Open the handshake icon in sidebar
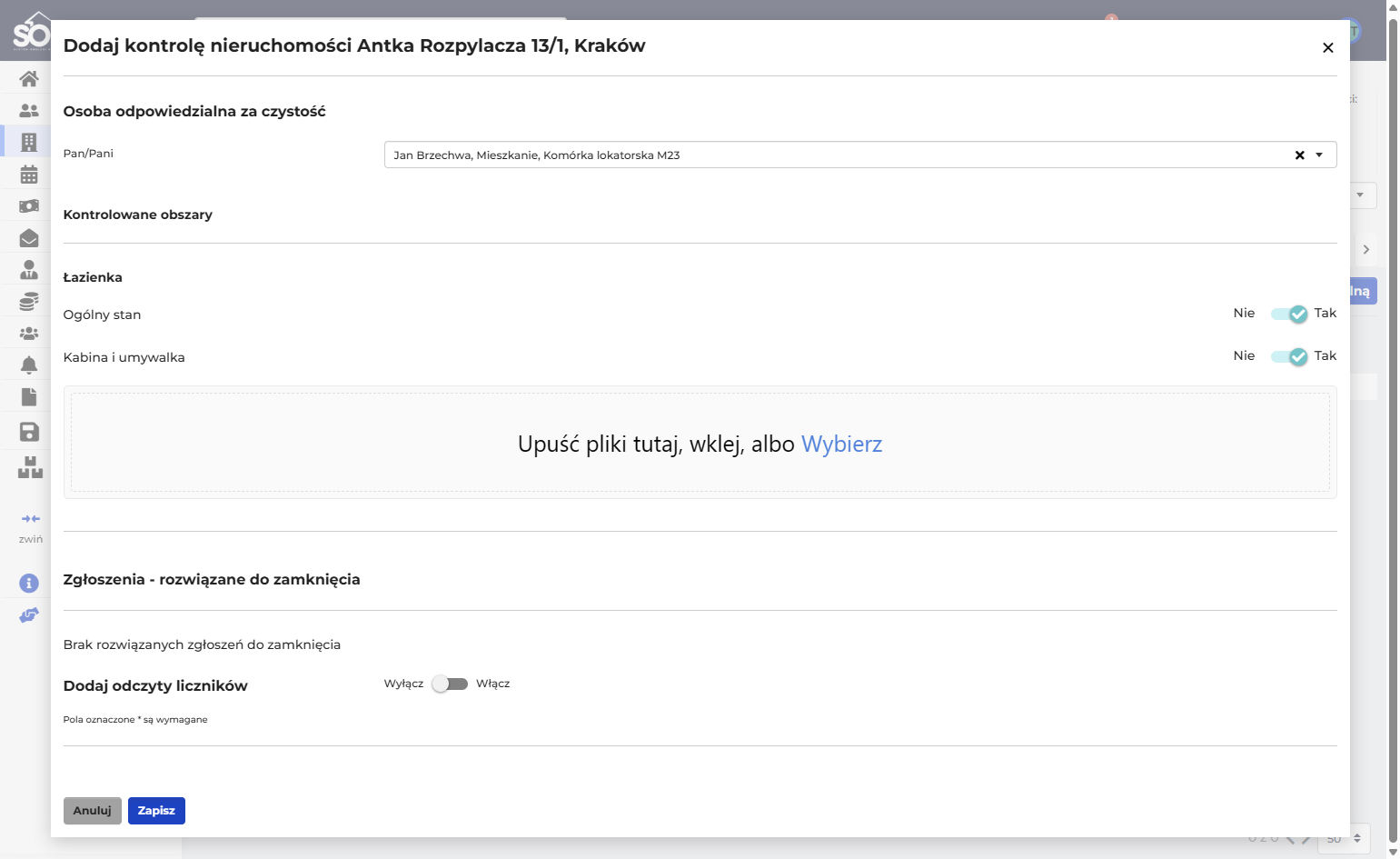This screenshot has width=1400, height=859. (x=29, y=615)
